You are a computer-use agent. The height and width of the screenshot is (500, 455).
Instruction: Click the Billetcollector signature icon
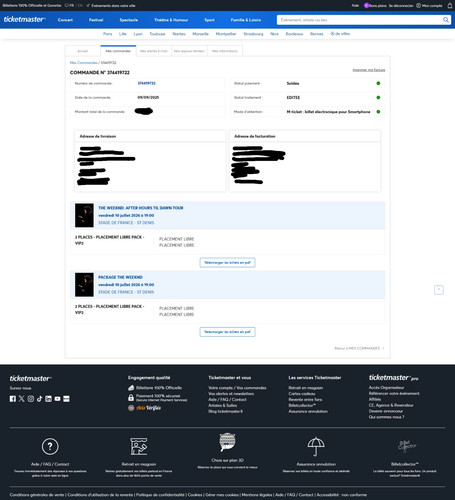[406, 446]
